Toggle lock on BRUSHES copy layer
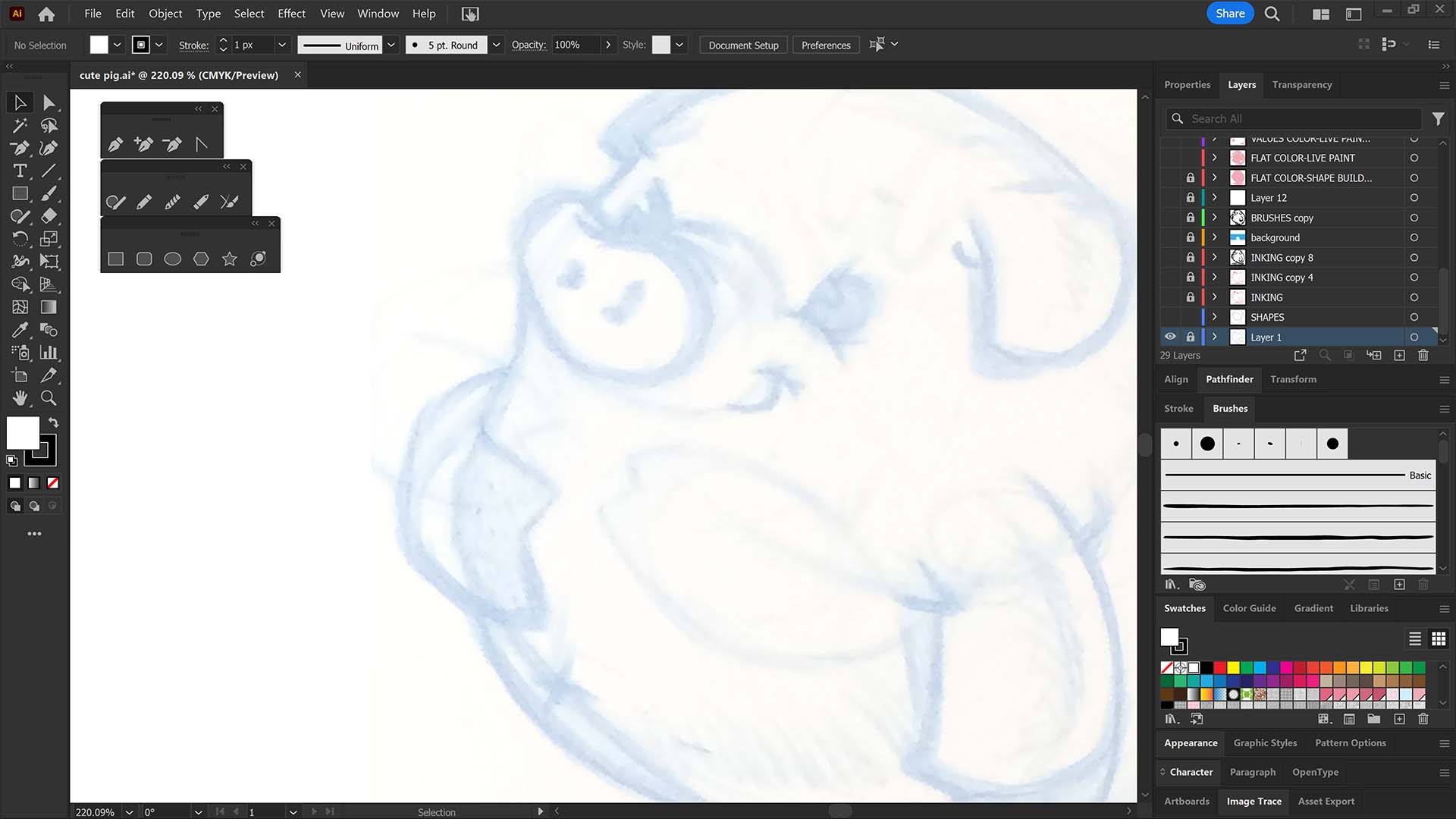The height and width of the screenshot is (819, 1456). (1191, 218)
